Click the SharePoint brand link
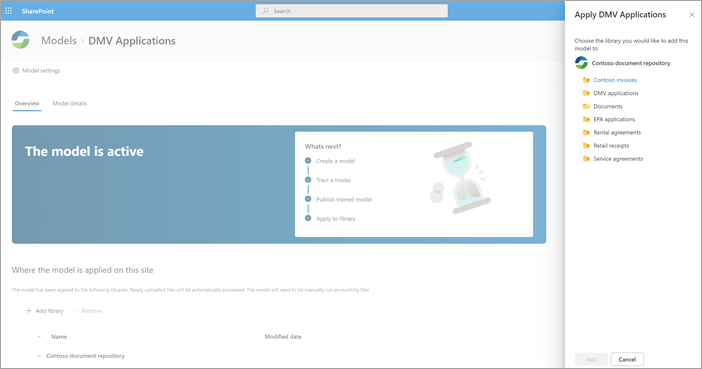 (x=38, y=11)
